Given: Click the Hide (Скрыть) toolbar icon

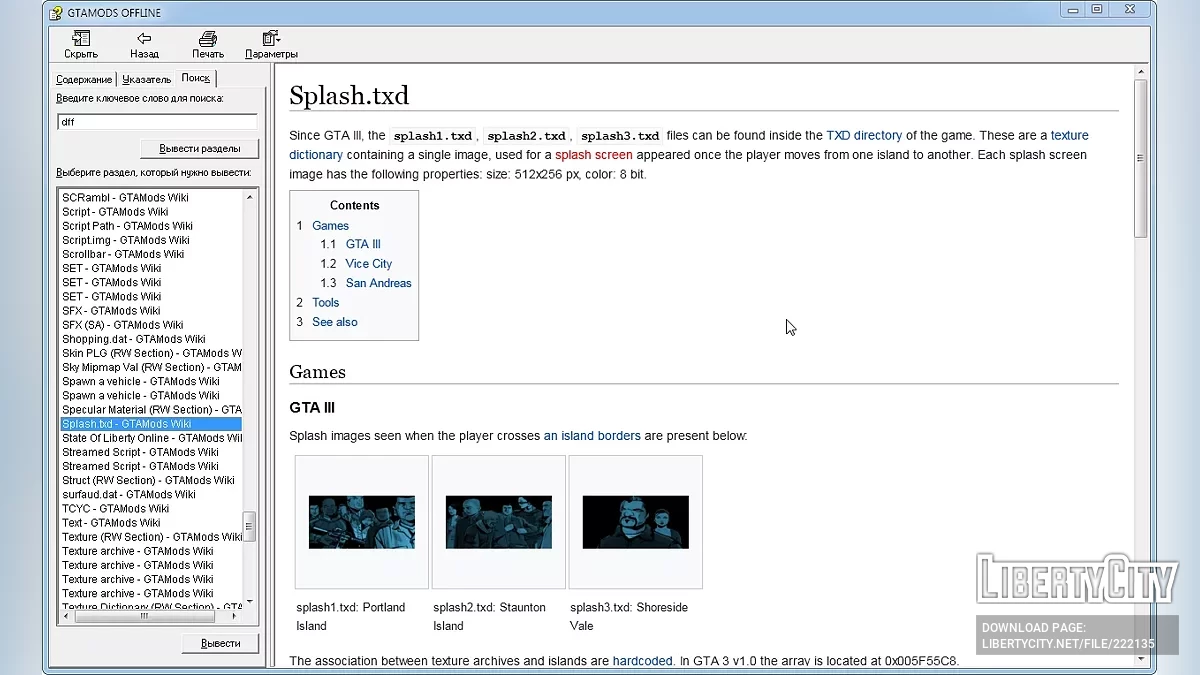Looking at the screenshot, I should click(81, 39).
